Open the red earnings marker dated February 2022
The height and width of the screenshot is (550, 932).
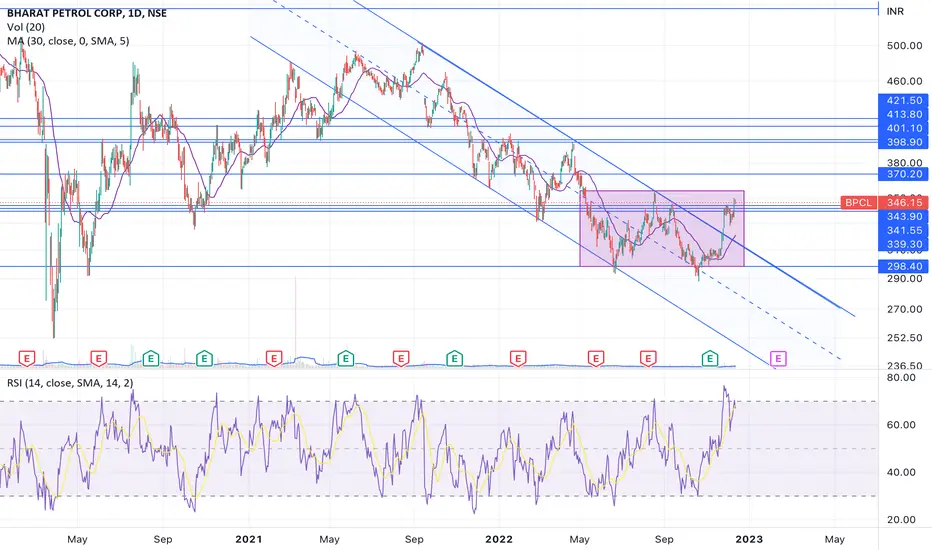coord(518,359)
